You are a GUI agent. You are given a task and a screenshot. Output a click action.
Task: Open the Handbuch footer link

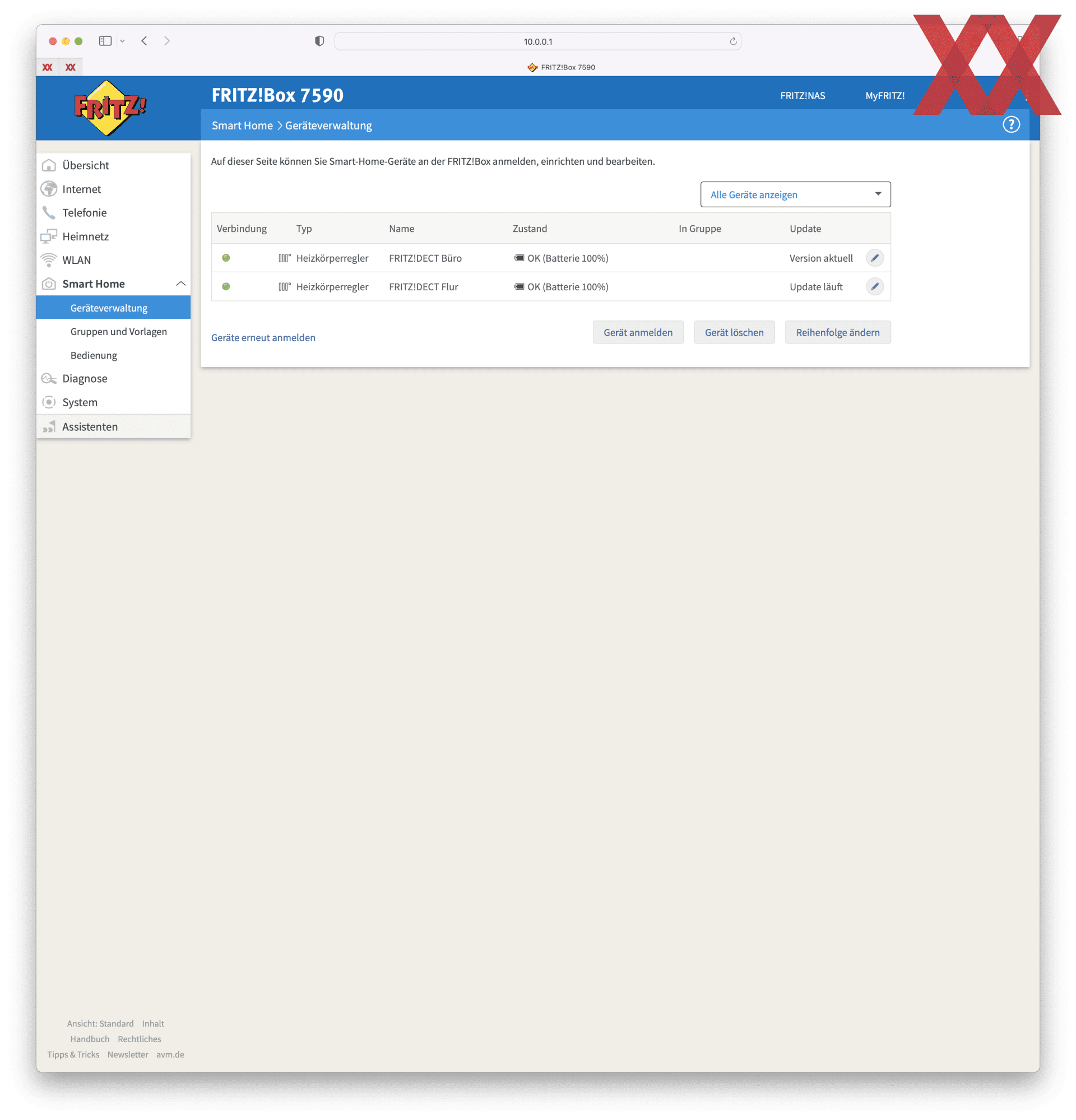90,1039
